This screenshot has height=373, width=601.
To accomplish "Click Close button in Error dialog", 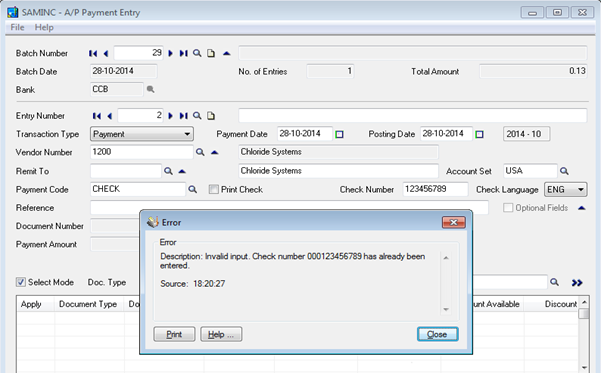I will (x=437, y=334).
